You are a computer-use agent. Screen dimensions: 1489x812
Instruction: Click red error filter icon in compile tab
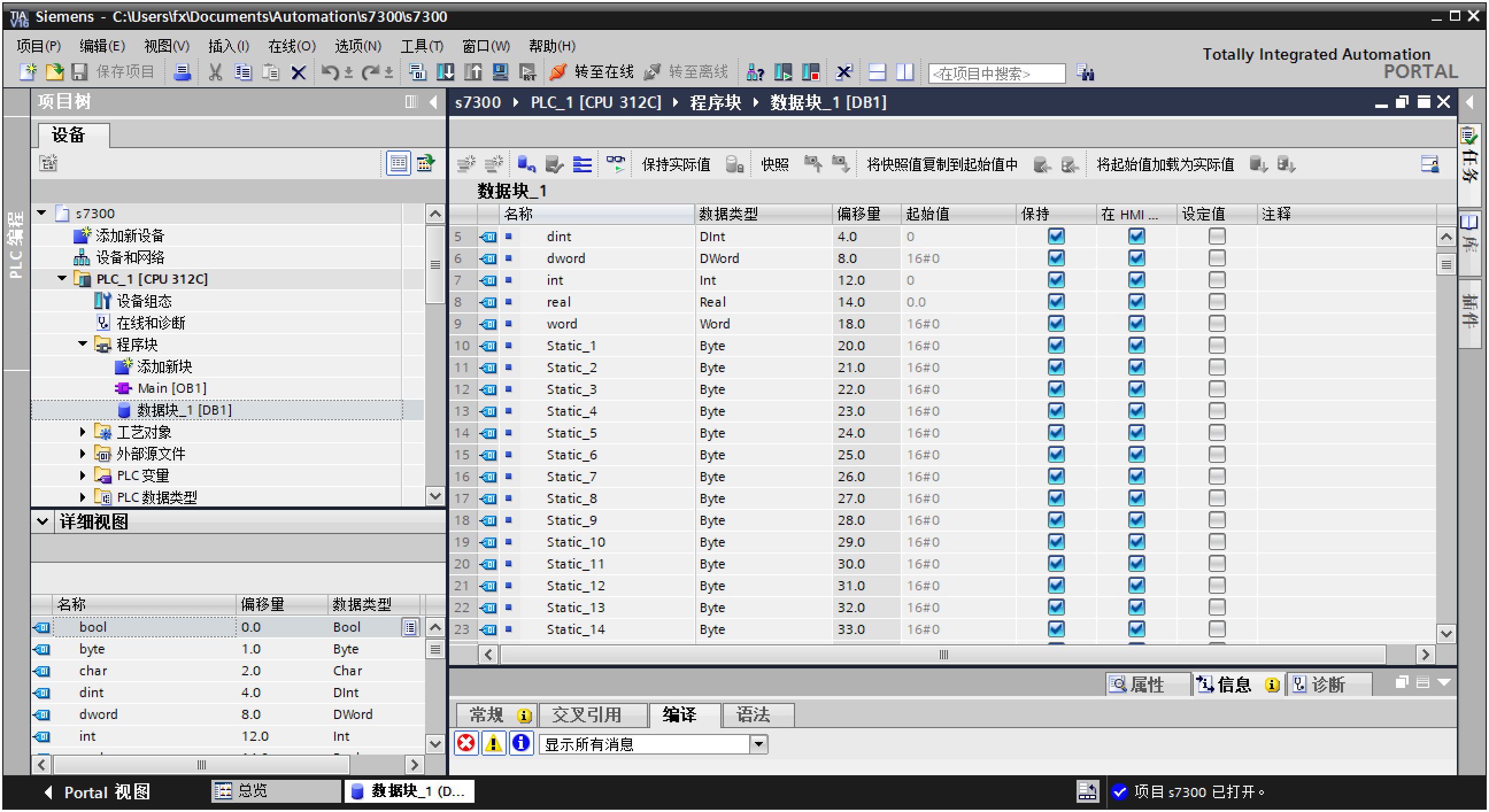tap(466, 743)
